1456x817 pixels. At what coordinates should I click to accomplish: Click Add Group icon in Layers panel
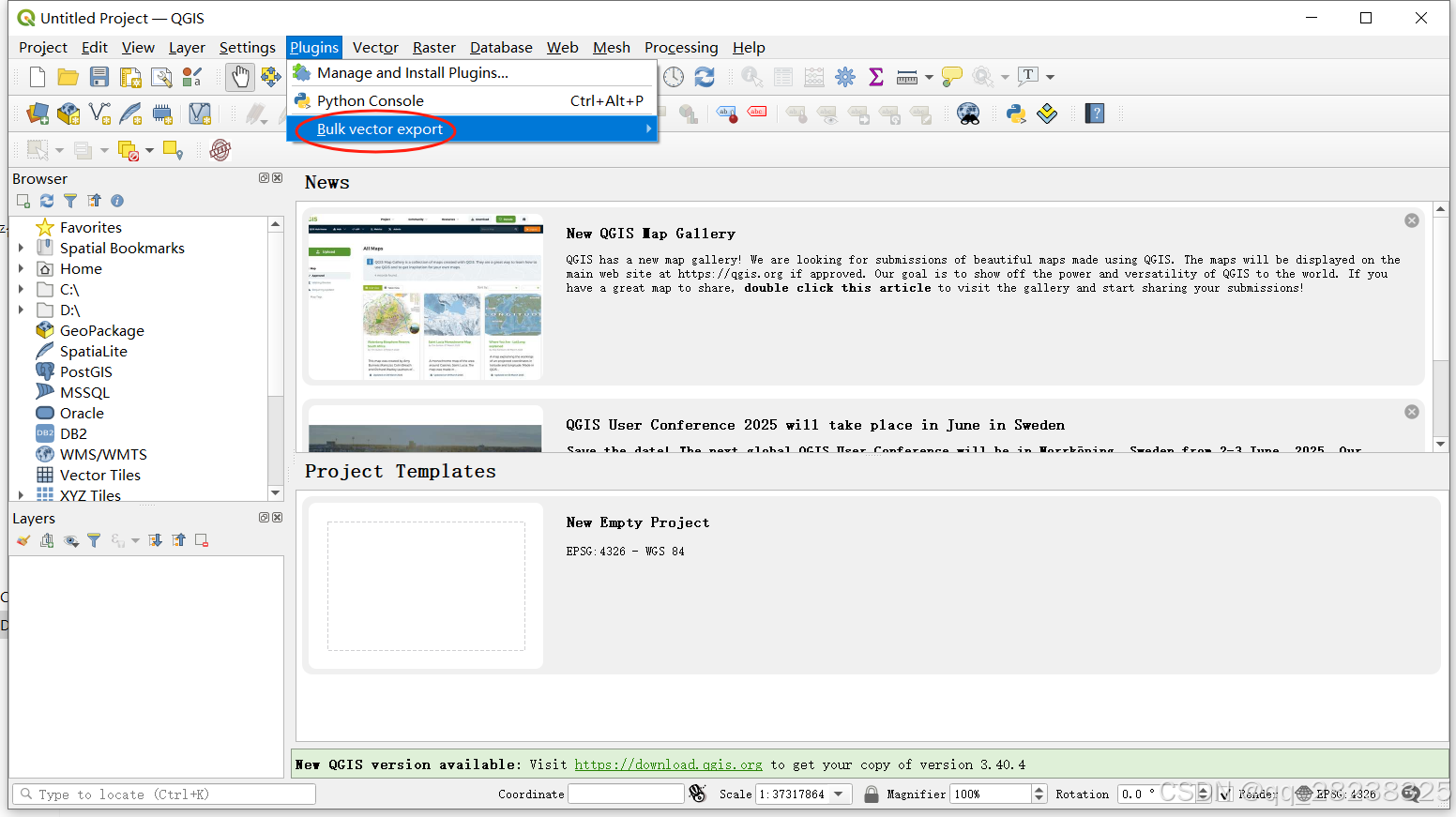click(47, 540)
